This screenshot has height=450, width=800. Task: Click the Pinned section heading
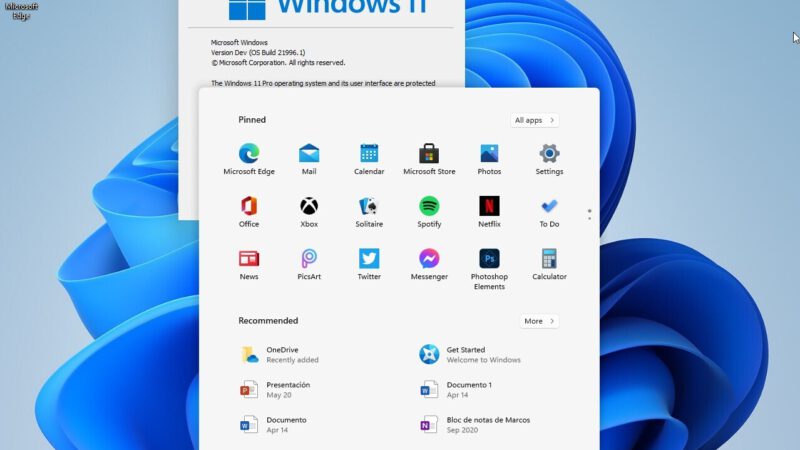point(252,119)
